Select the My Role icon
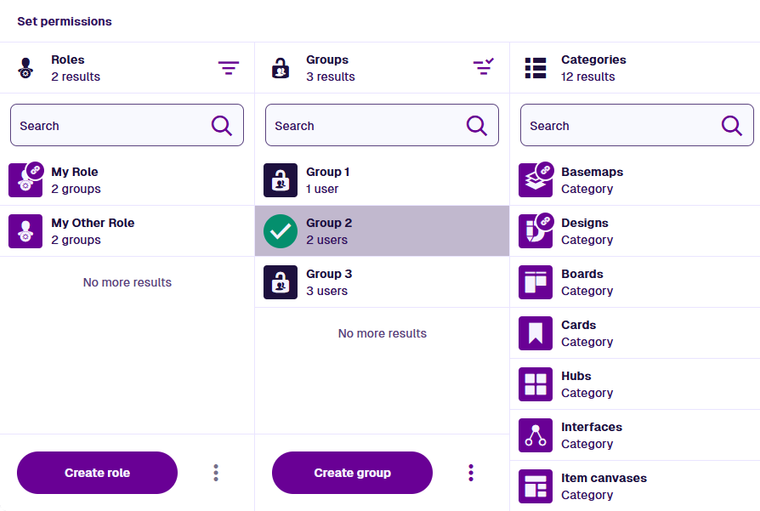Viewport: 760px width, 511px height. pos(25,180)
